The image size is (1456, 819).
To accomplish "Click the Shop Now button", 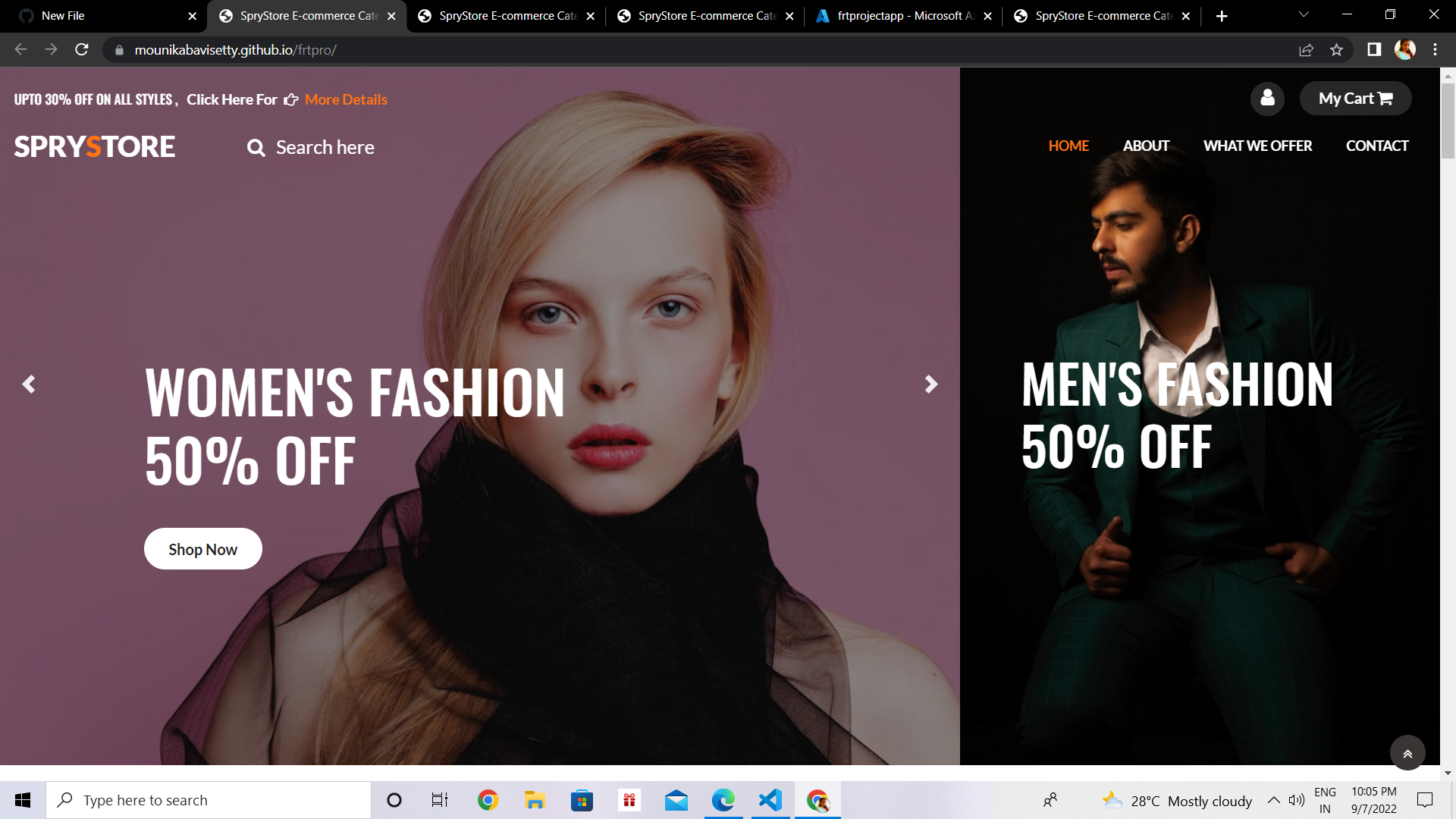I will 202,549.
